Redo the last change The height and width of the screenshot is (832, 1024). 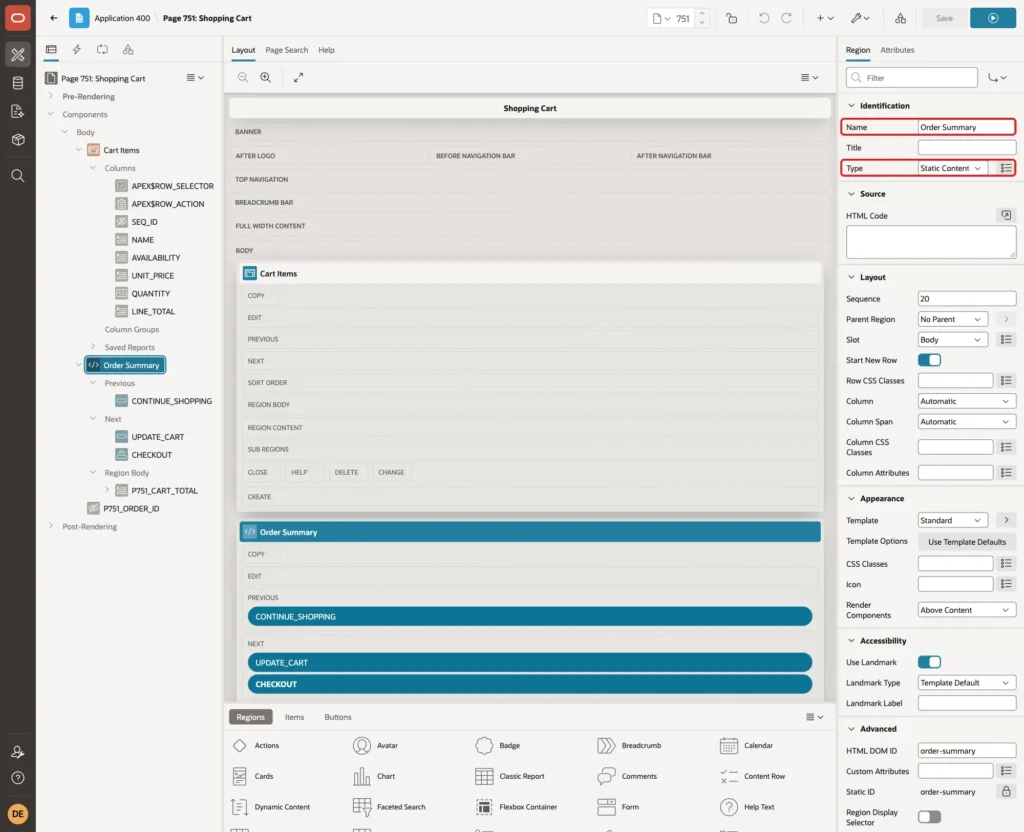pyautogui.click(x=786, y=18)
